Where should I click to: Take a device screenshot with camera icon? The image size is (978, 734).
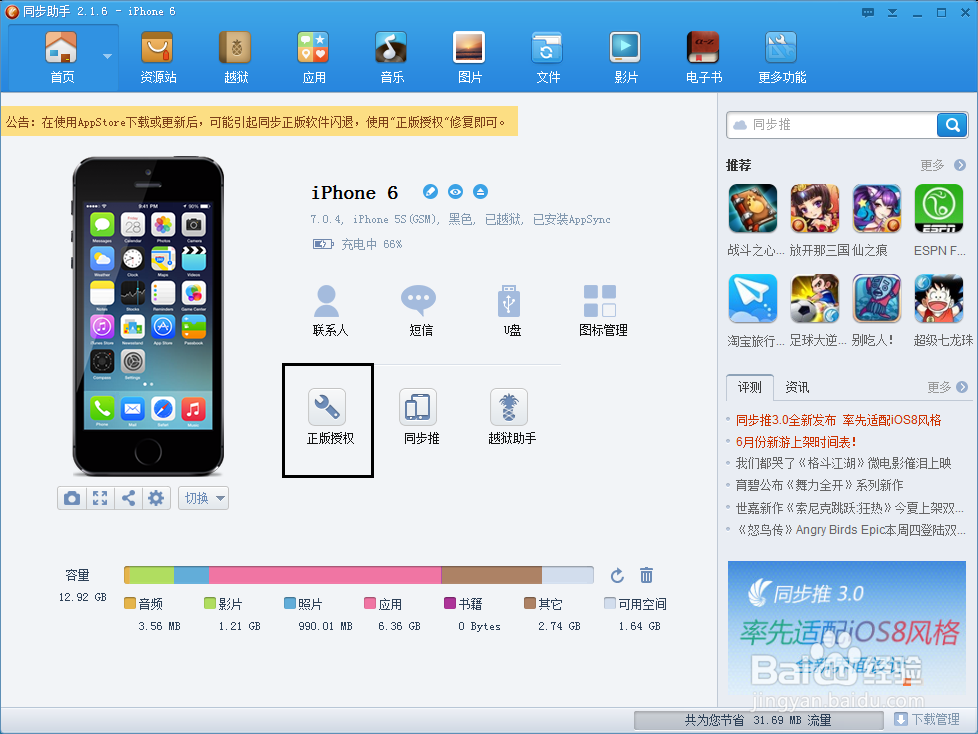72,498
